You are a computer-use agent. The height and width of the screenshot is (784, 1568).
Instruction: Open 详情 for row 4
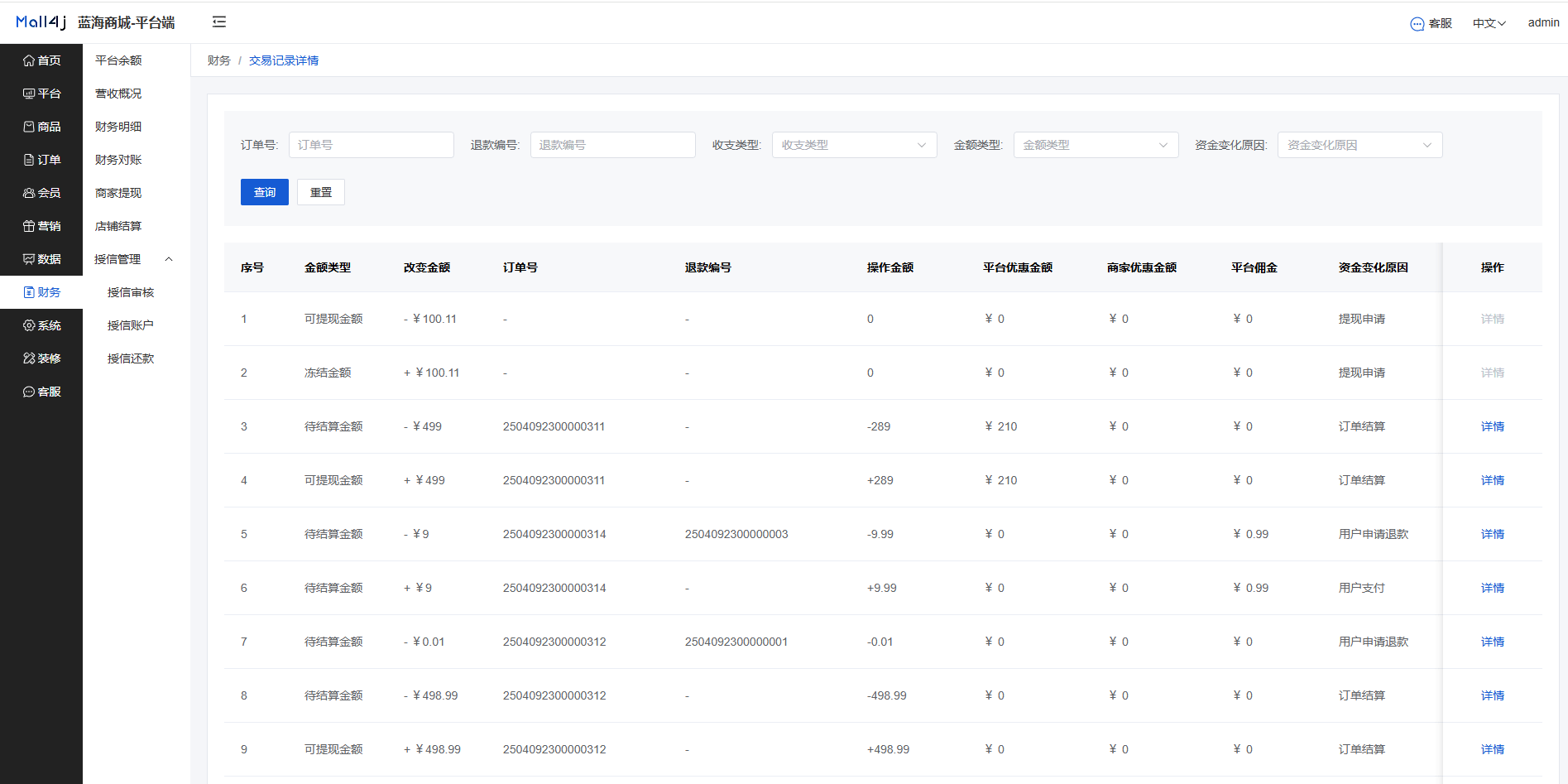pos(1493,480)
